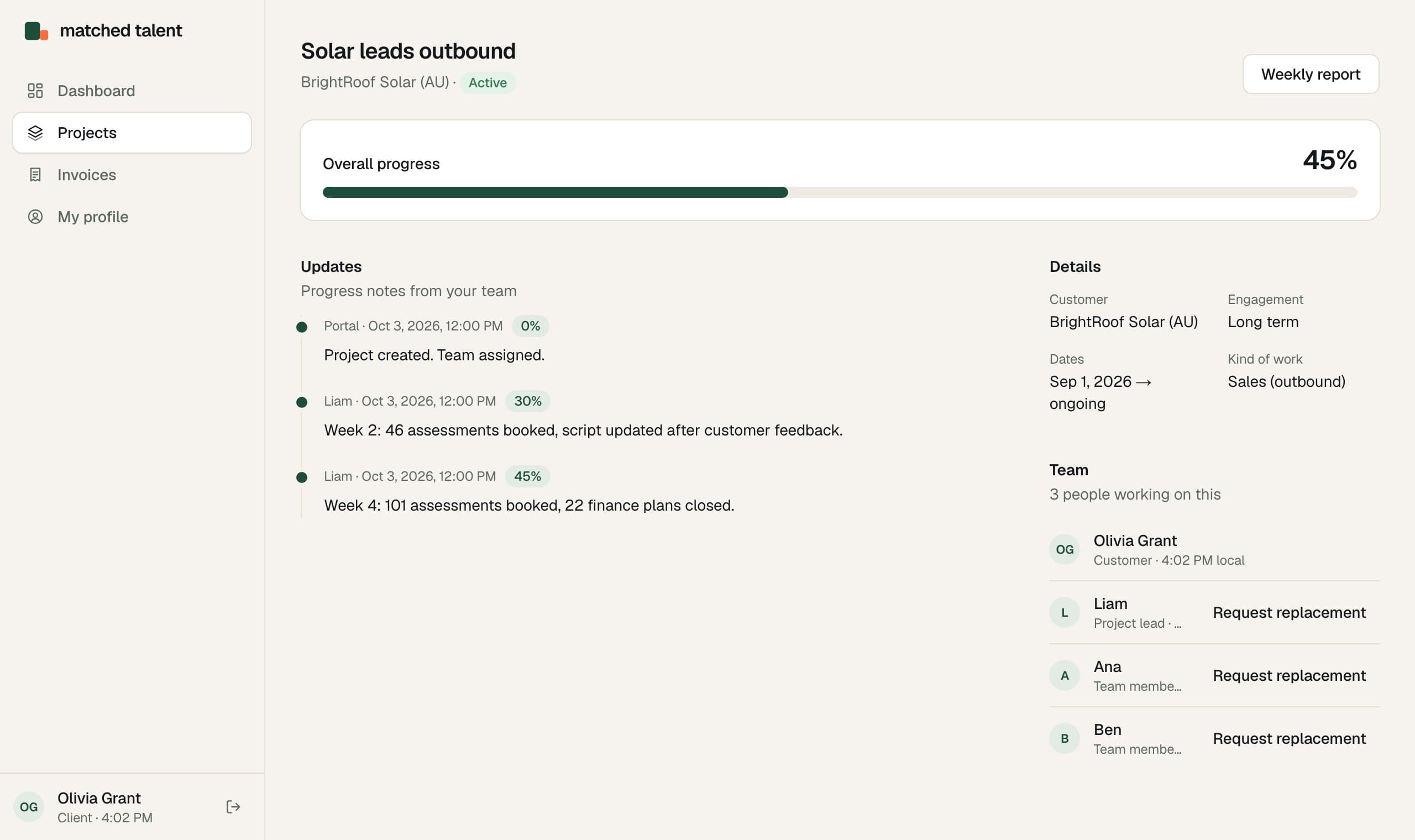Click 'Customer · 4:02 PM local' text
The image size is (1415, 840).
coord(1169,560)
